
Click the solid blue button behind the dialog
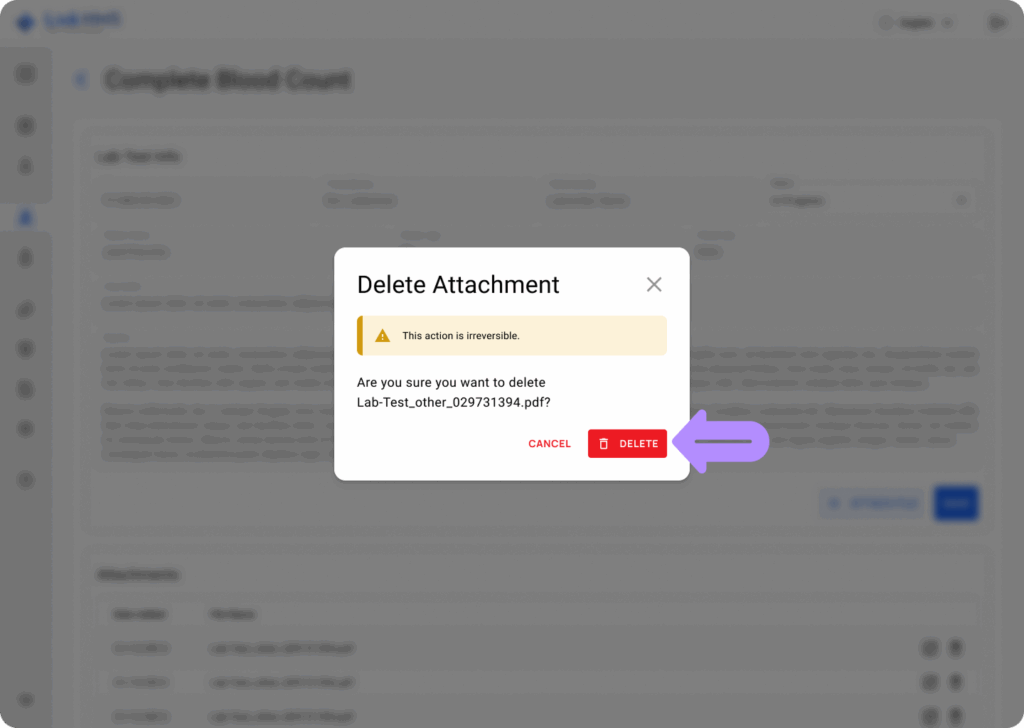pyautogui.click(x=956, y=503)
